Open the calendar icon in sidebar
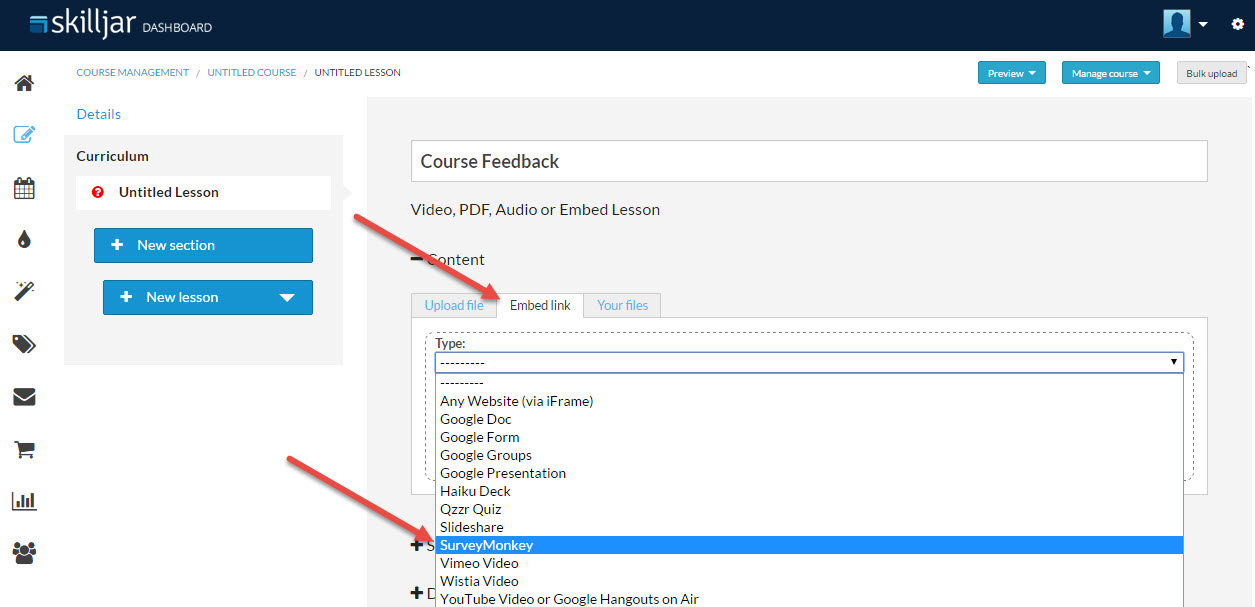Viewport: 1255px width, 607px height. coord(24,187)
